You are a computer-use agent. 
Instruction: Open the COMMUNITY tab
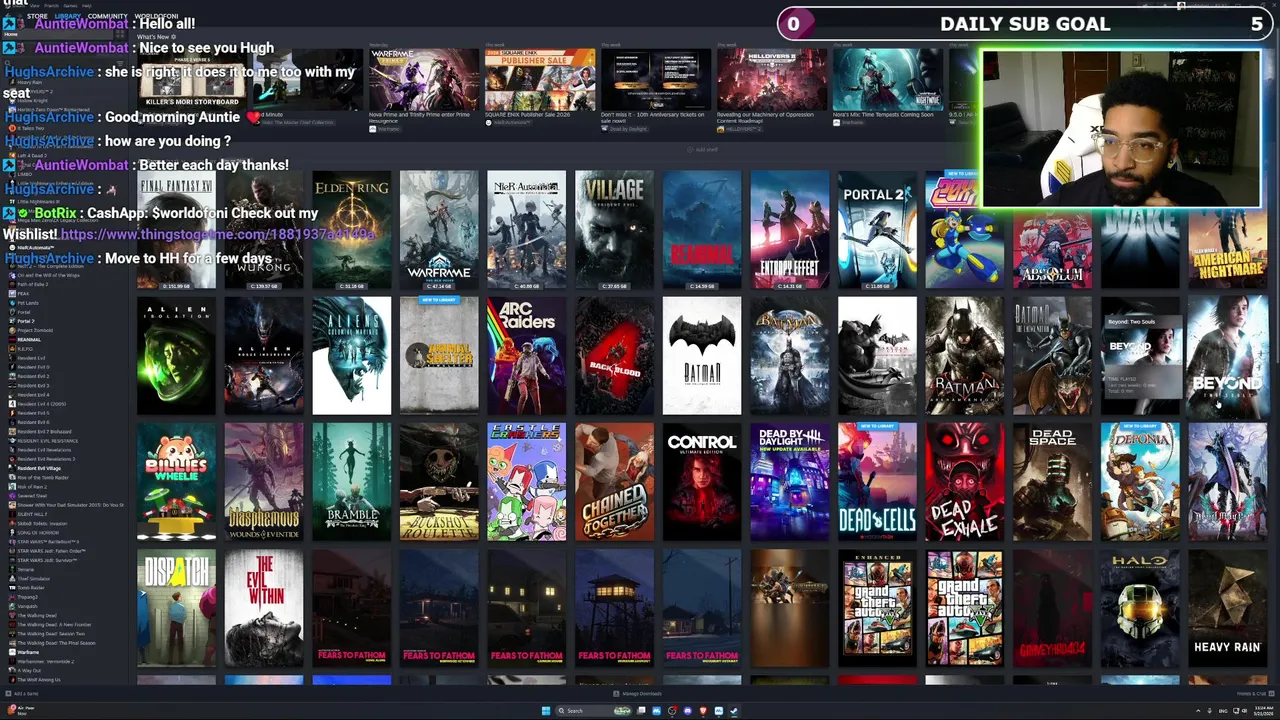[107, 16]
